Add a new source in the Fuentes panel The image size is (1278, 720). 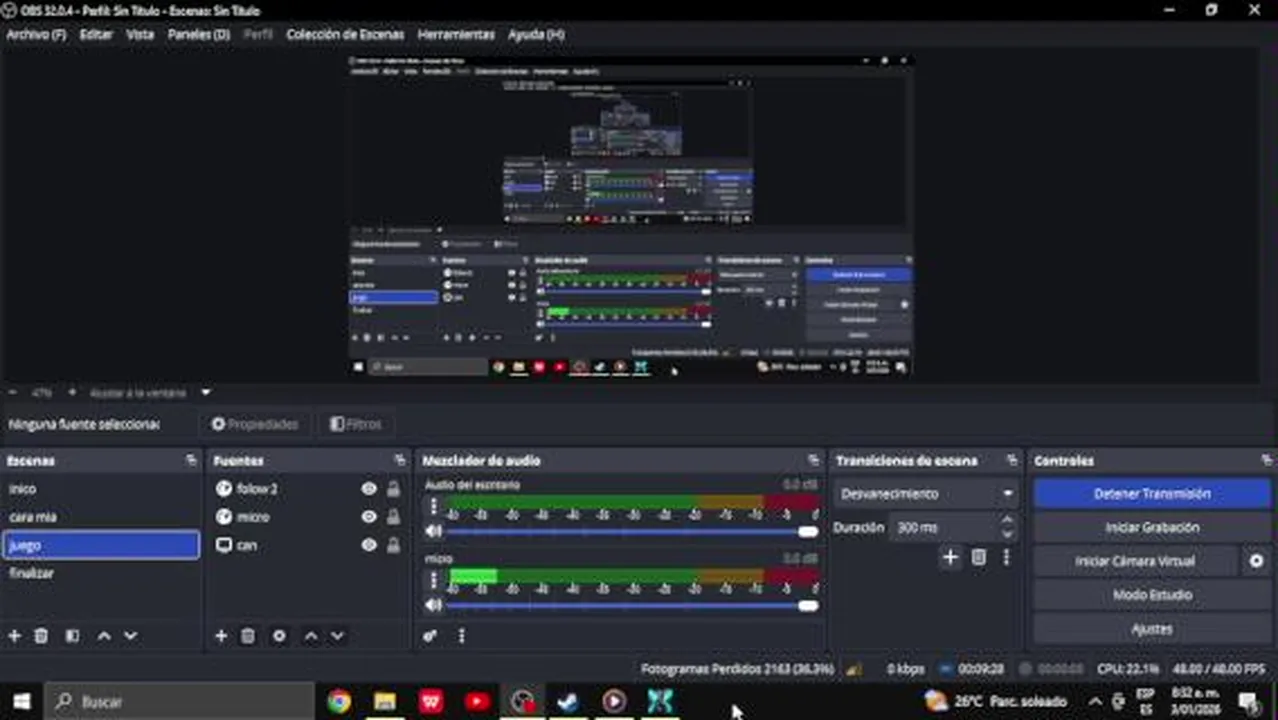coord(221,636)
